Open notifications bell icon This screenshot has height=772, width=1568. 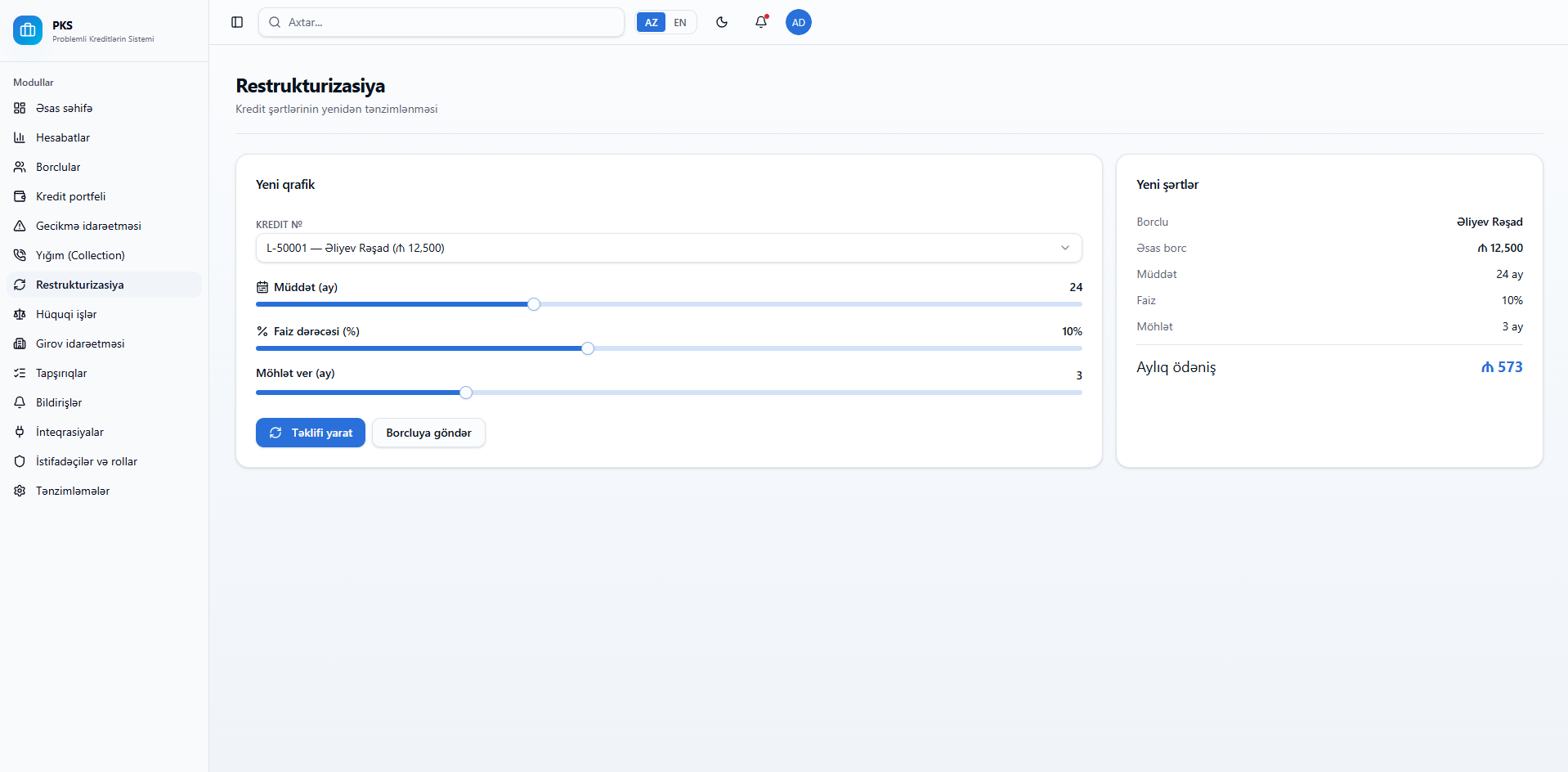(x=761, y=22)
